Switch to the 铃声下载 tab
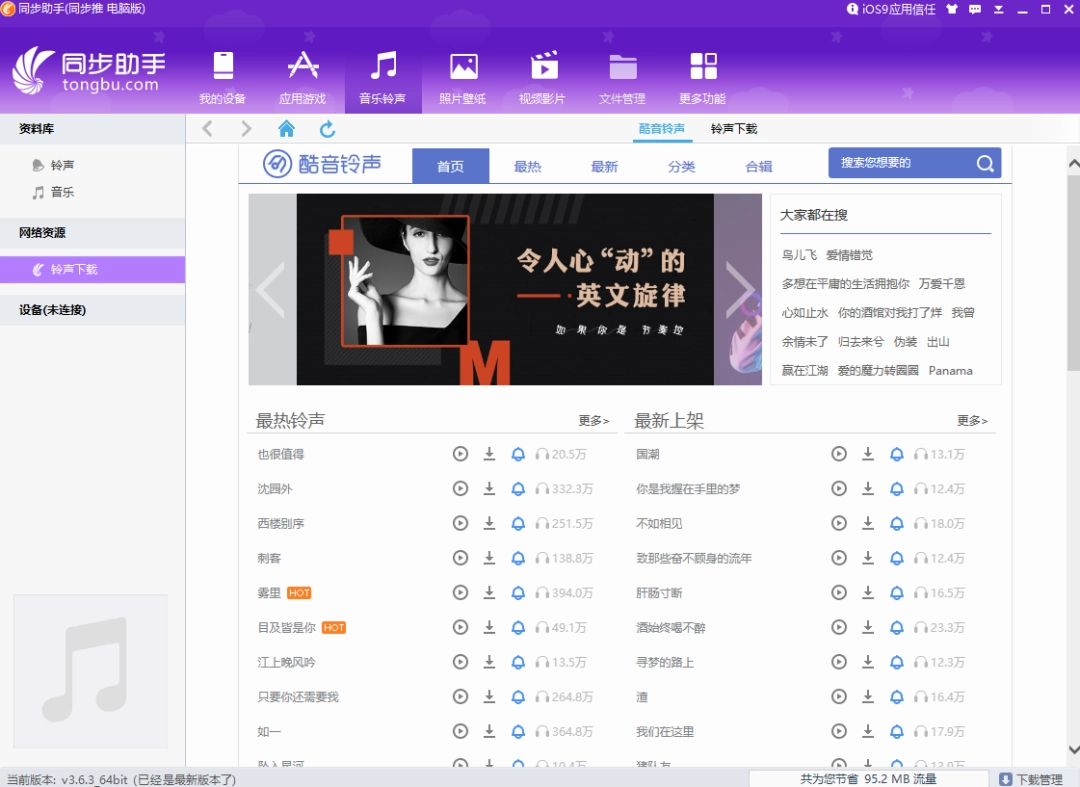Viewport: 1080px width, 787px height. (x=734, y=128)
